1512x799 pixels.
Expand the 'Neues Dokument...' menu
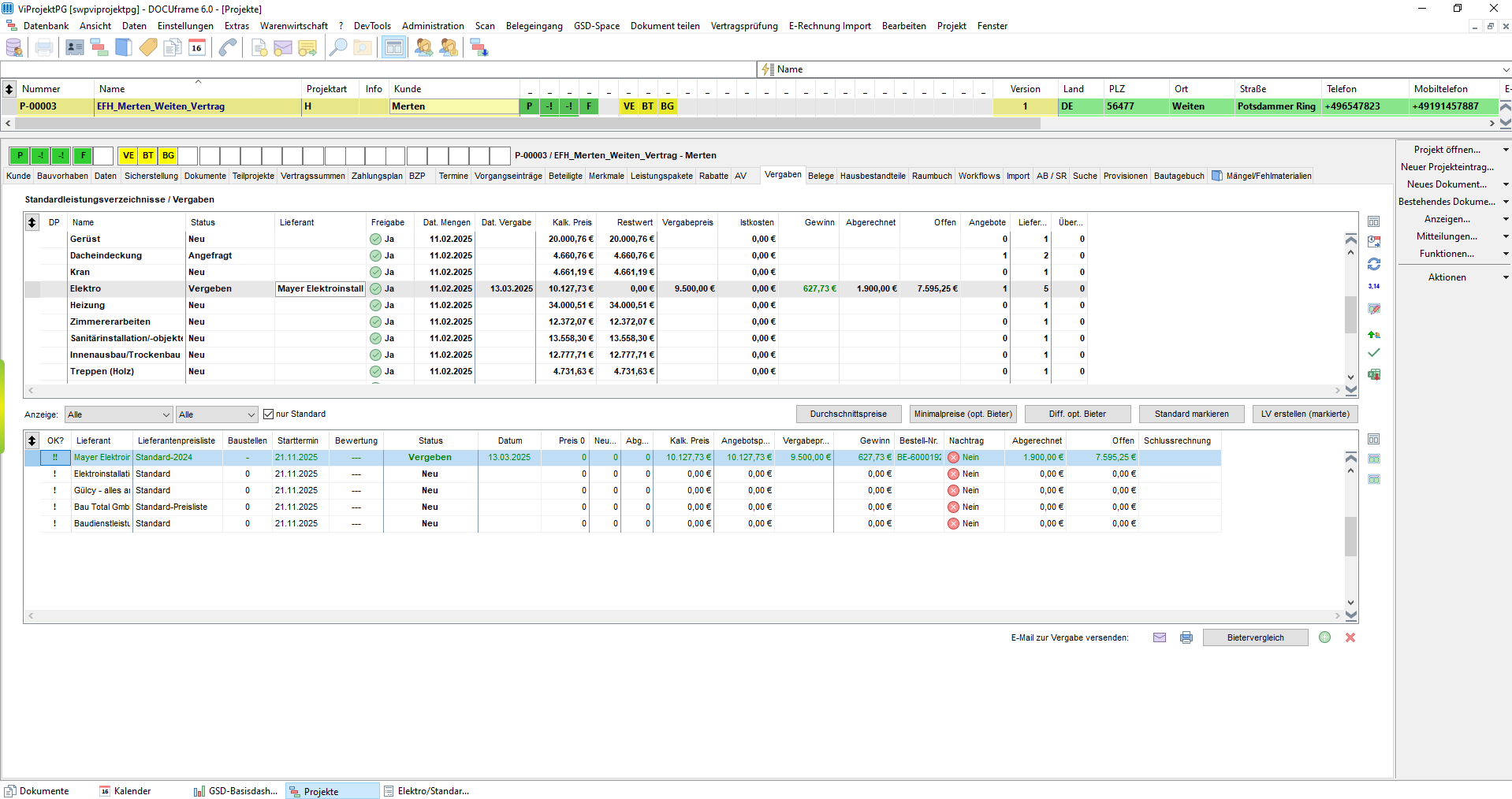[x=1506, y=184]
